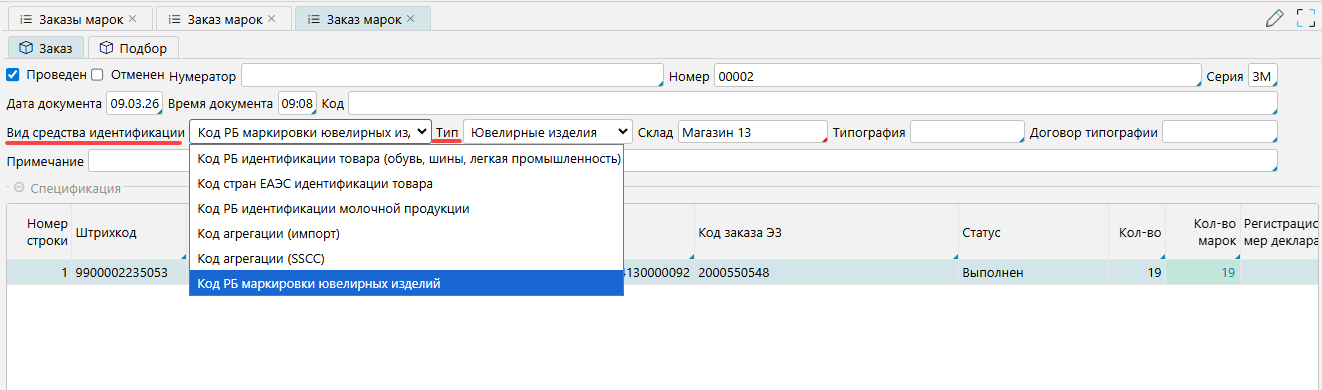
Task: Collapse the Вид средства идентификации dropdown
Action: pyautogui.click(x=310, y=132)
